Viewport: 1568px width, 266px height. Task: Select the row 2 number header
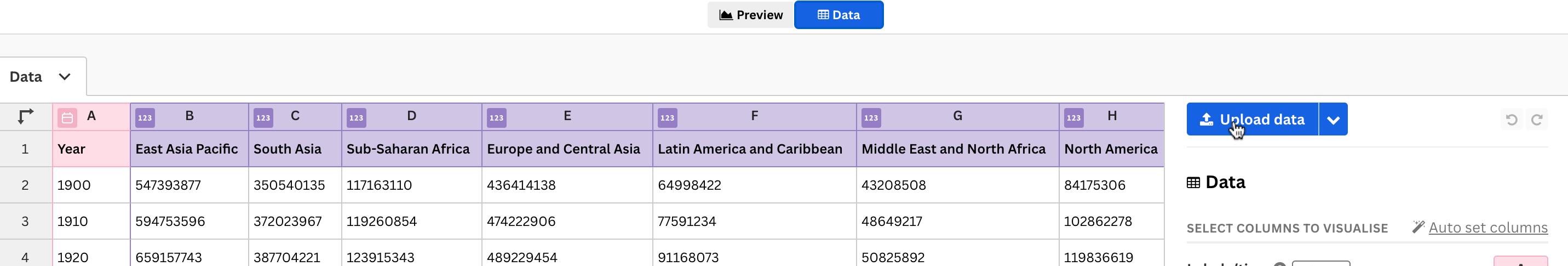coord(25,185)
